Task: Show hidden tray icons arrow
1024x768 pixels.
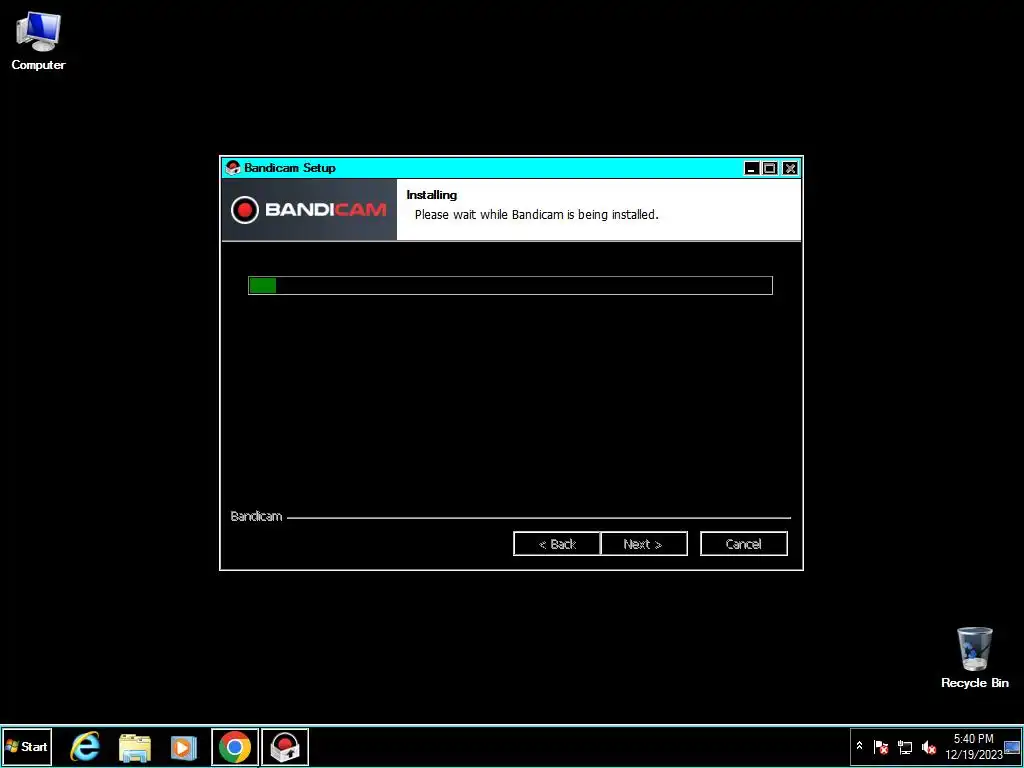Action: click(x=859, y=746)
